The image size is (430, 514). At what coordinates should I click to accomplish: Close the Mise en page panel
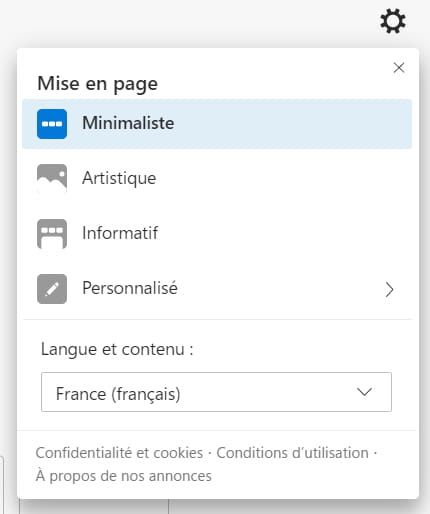(399, 68)
